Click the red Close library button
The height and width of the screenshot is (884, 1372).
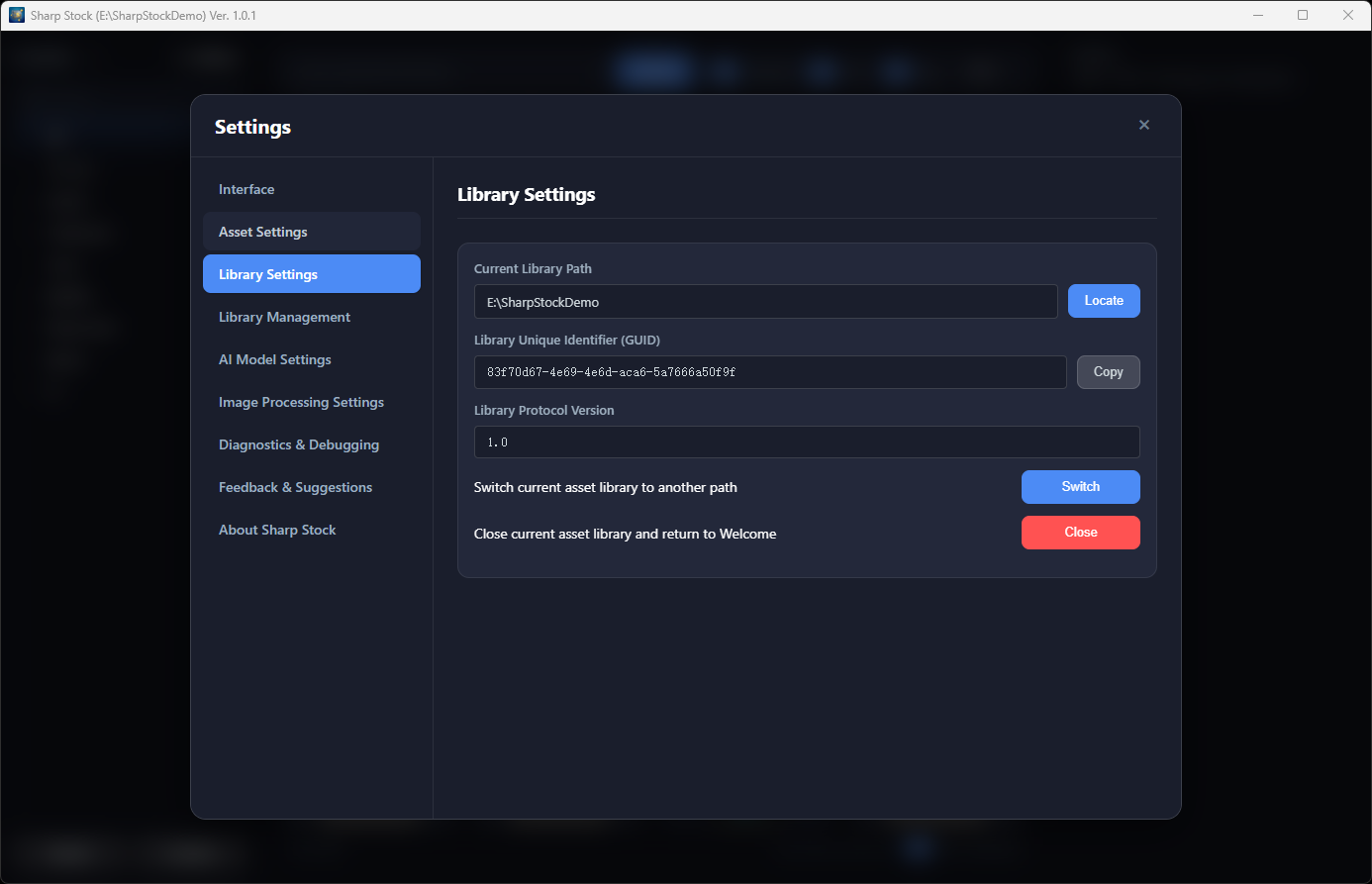[1081, 533]
